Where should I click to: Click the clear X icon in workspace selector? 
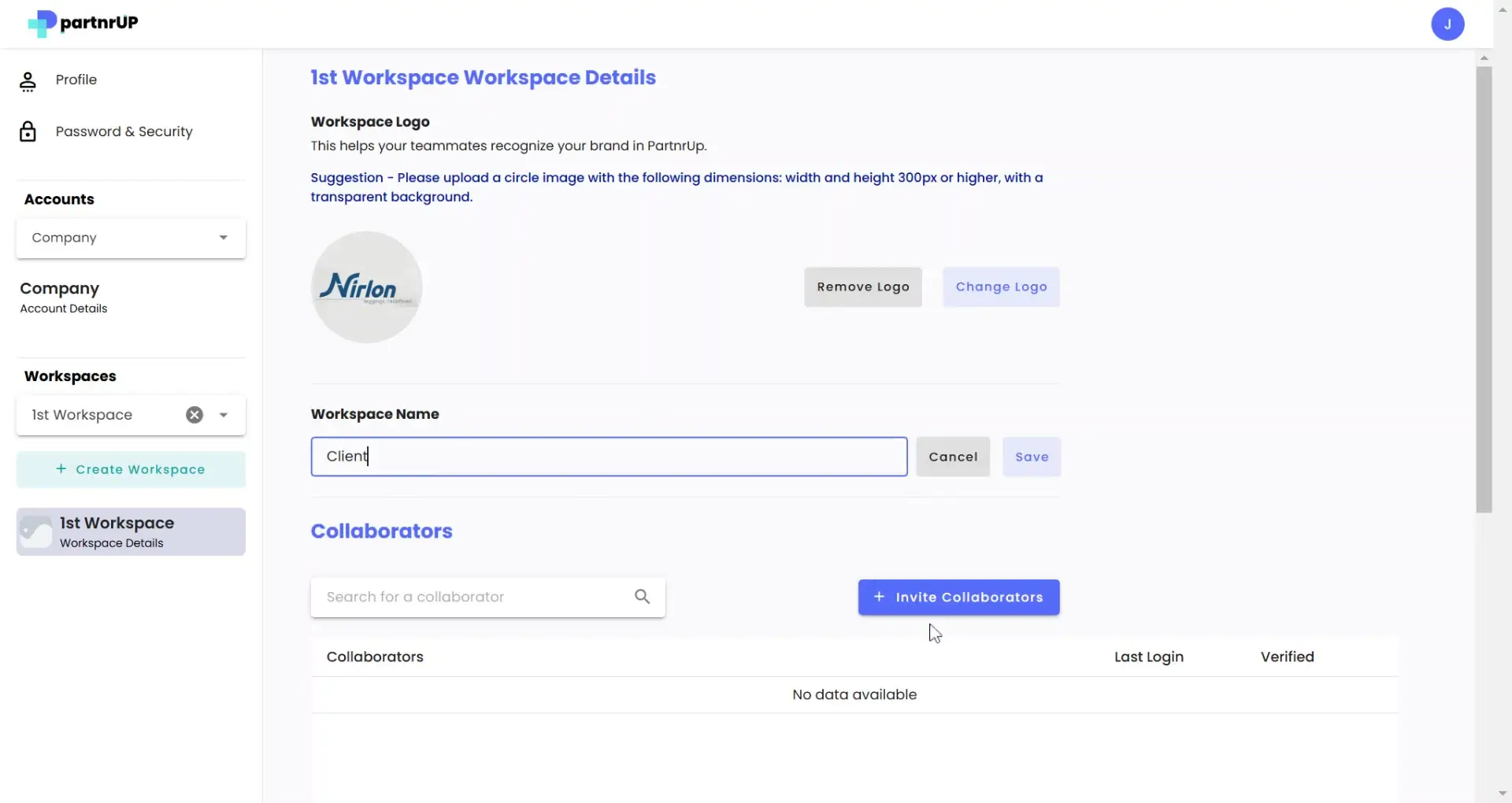pyautogui.click(x=194, y=415)
